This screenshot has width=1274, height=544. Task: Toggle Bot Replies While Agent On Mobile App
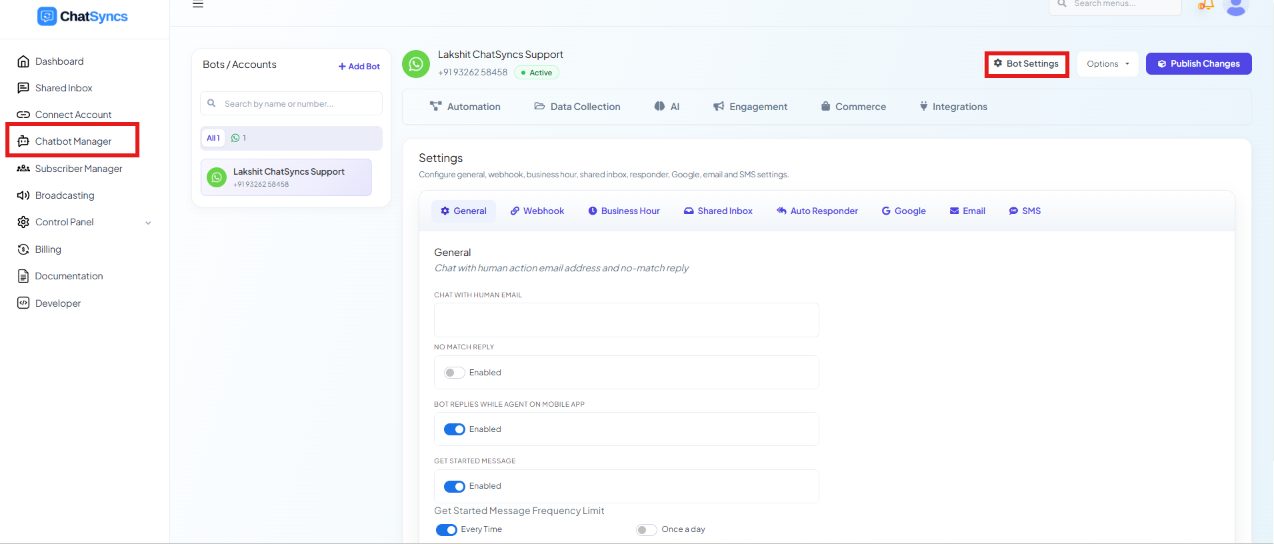pyautogui.click(x=454, y=429)
